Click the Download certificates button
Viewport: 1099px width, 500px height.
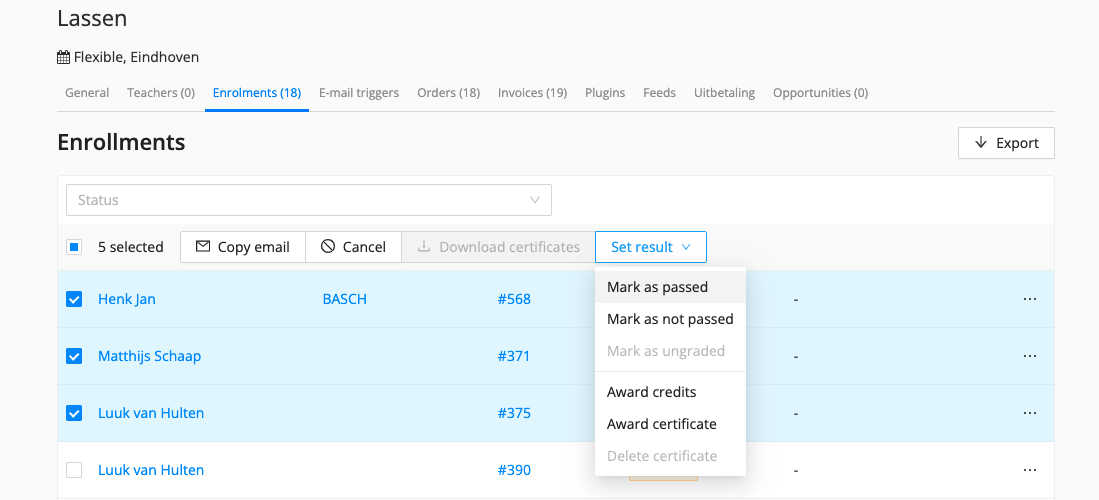498,247
